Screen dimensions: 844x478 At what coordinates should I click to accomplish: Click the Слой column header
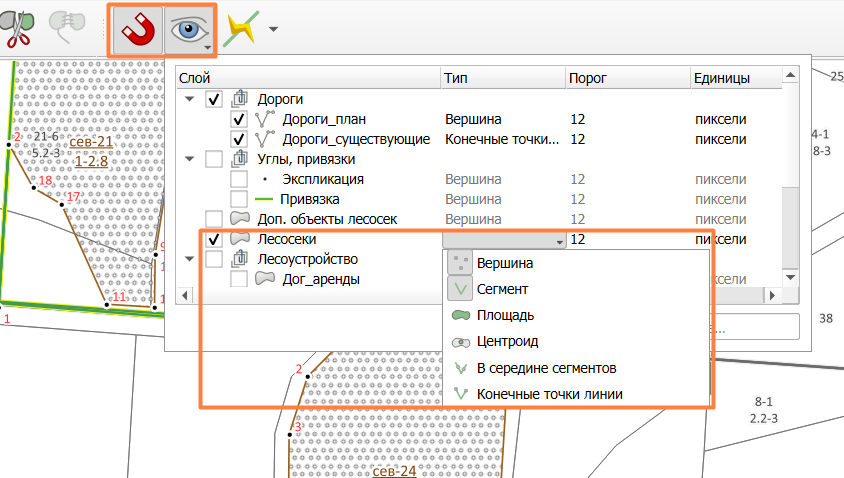point(309,78)
